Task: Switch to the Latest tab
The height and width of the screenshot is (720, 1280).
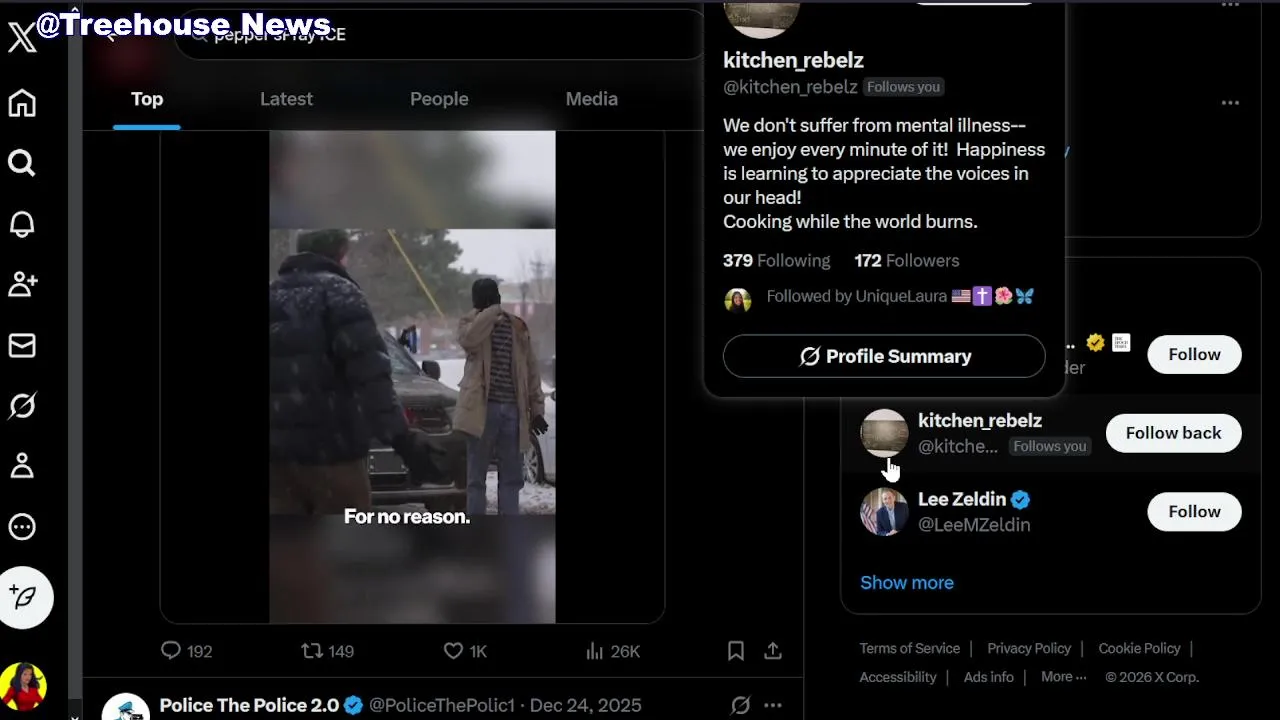Action: coord(286,99)
